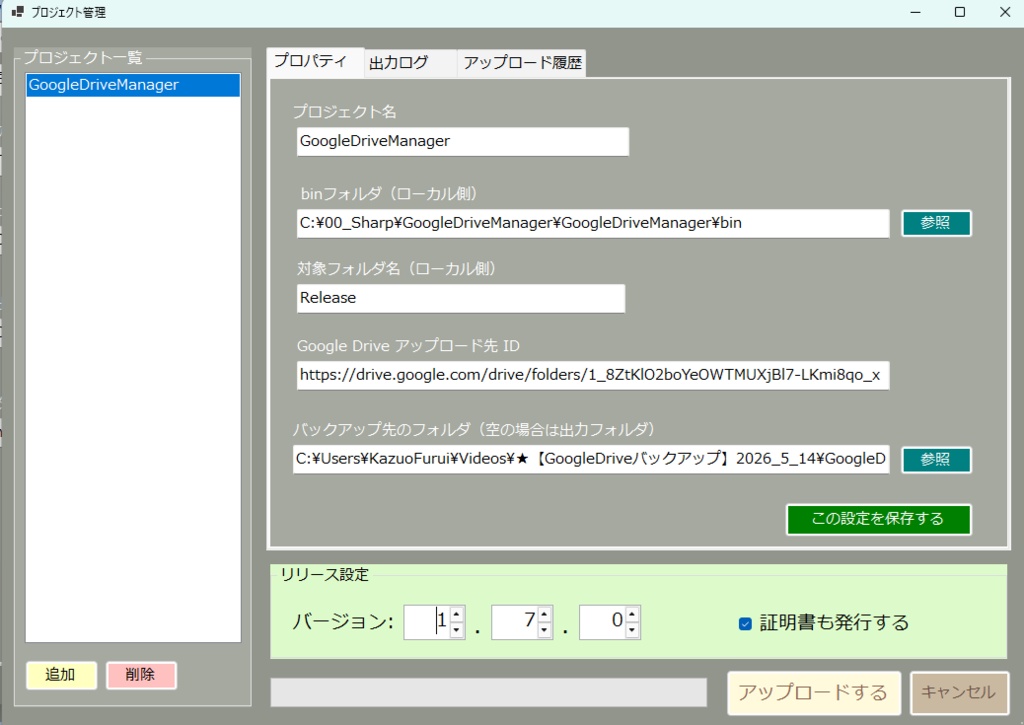
Task: Open the アップロード履歴 tab
Action: point(521,63)
